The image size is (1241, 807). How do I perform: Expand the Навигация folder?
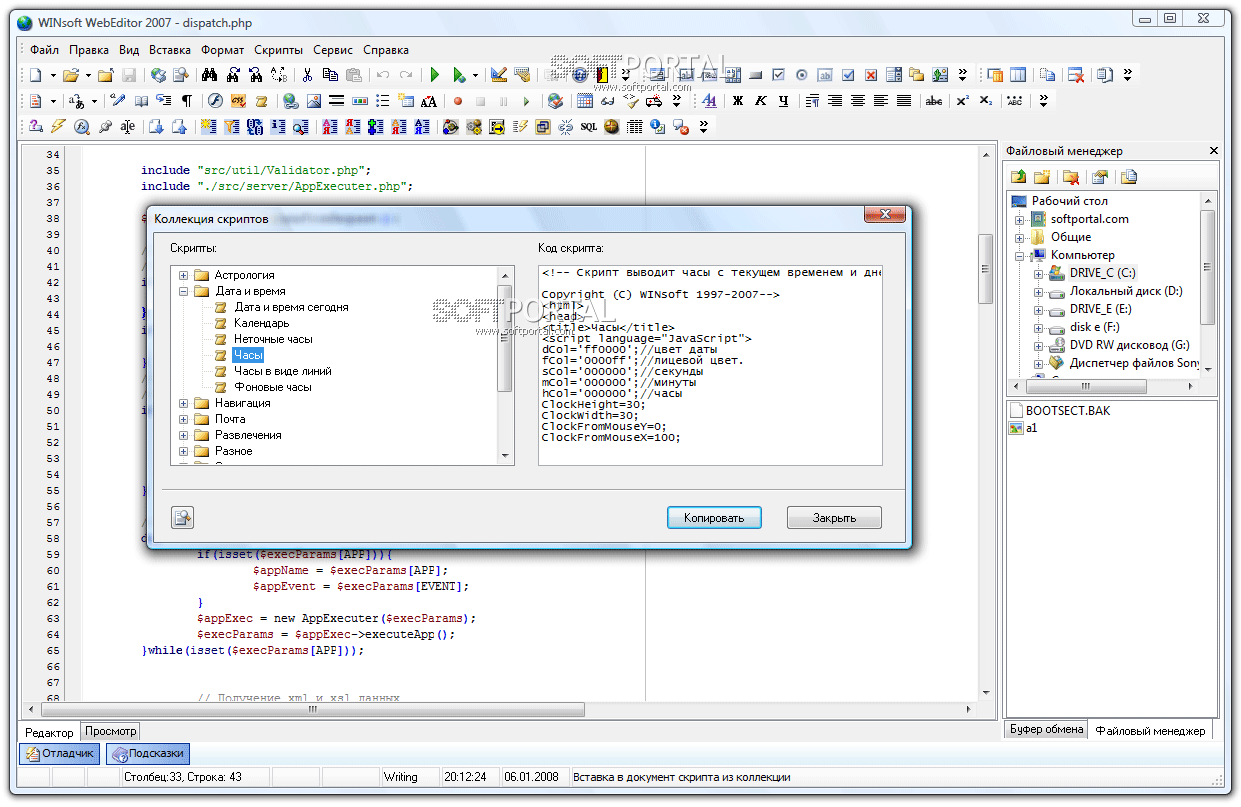coord(184,403)
